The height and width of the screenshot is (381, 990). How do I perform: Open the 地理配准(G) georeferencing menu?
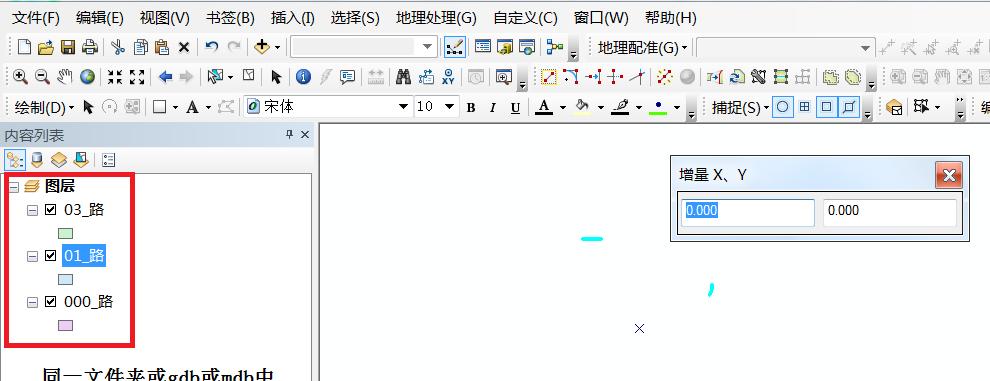643,47
